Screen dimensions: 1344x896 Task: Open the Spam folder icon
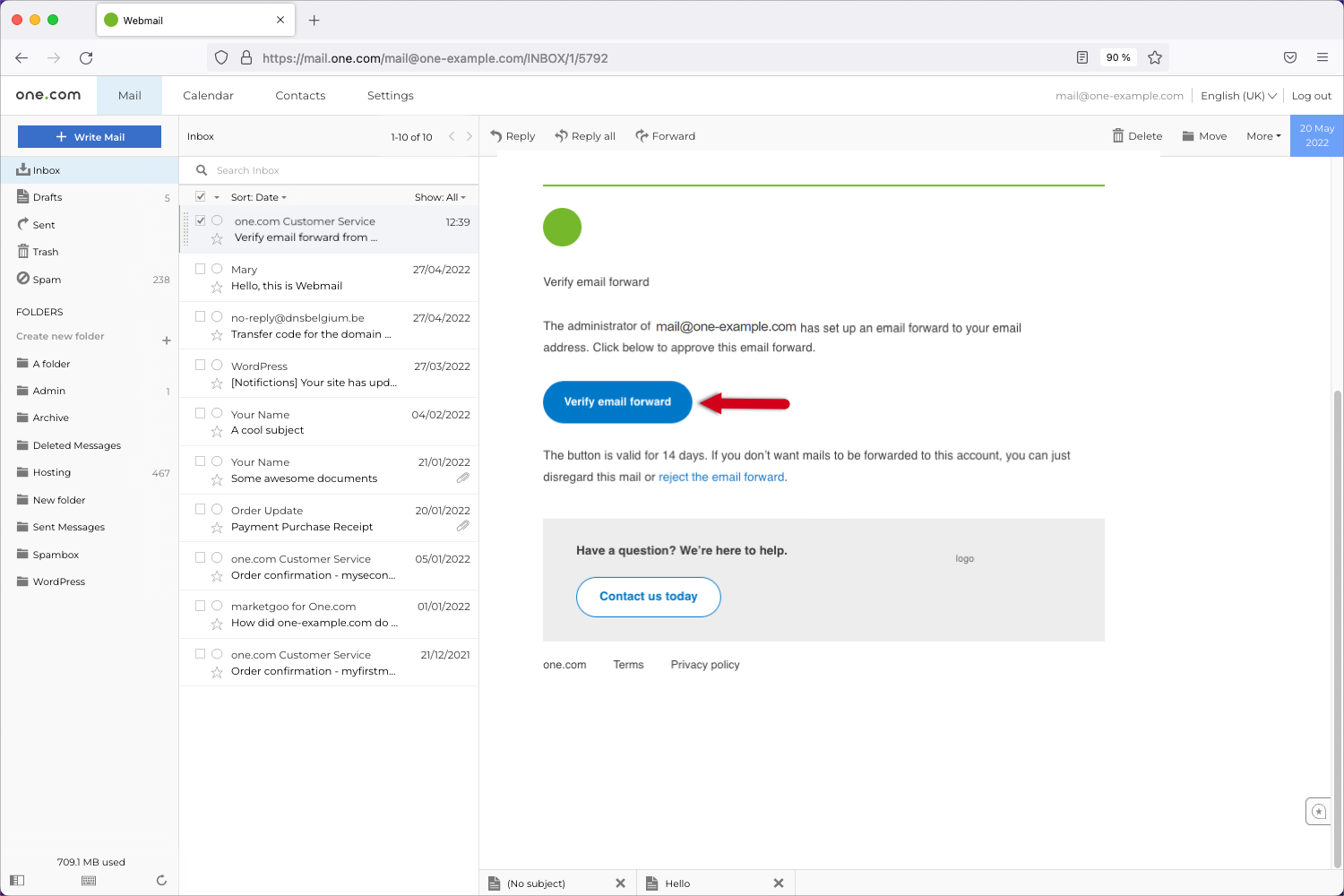(23, 279)
